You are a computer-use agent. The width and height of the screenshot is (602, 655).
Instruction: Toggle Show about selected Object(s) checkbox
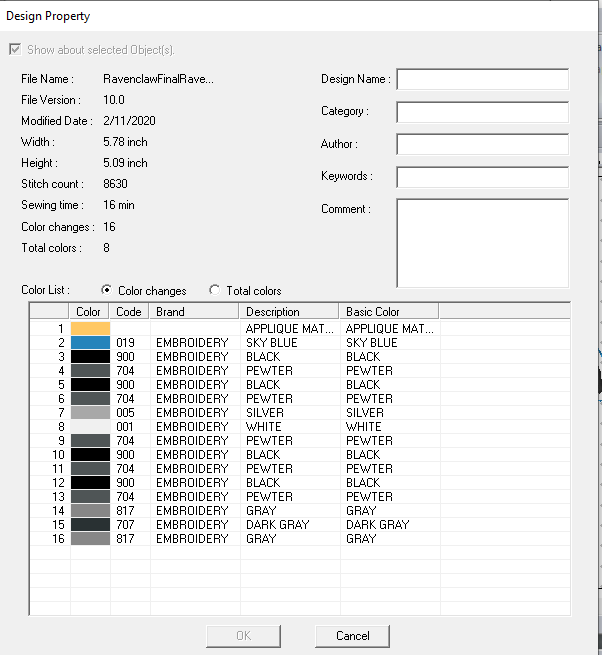[14, 50]
